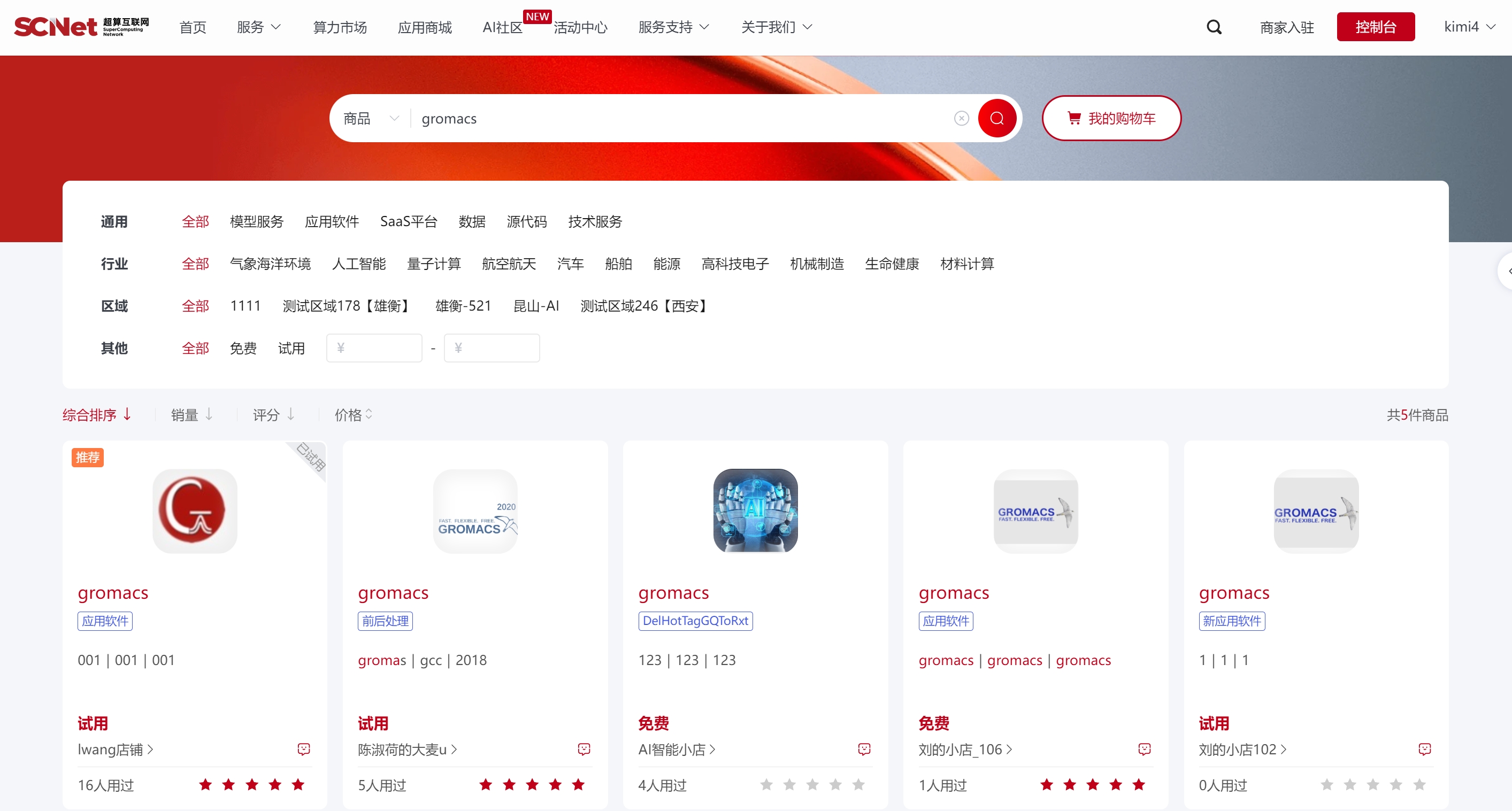Click the minimum price input field
This screenshot has width=1512, height=811.
[x=374, y=348]
